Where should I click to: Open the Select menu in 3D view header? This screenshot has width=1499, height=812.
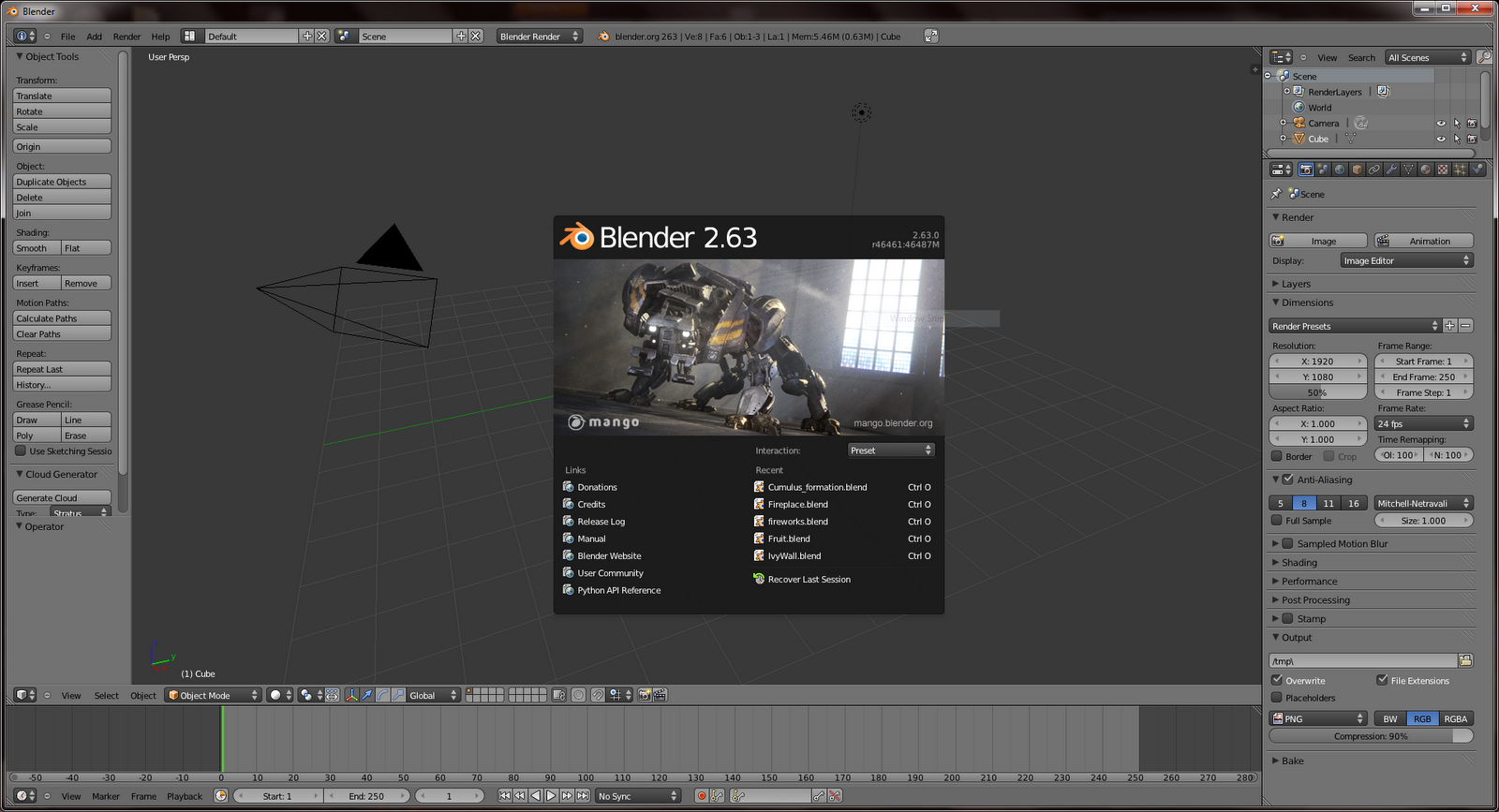107,695
